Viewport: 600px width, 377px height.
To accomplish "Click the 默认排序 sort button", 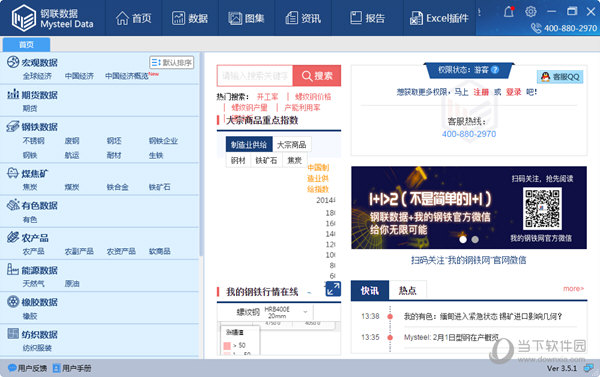I will point(171,62).
